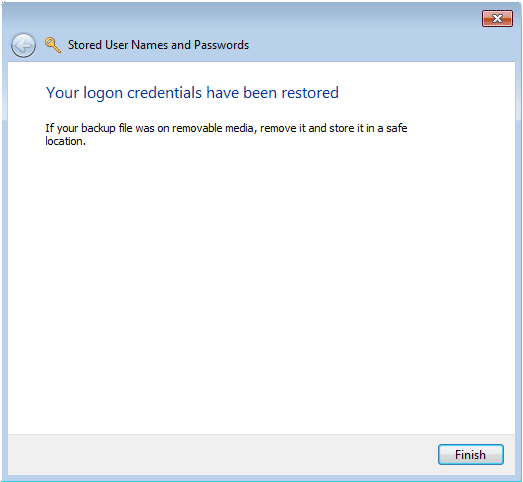Click the word 'logon' in the blue heading

point(103,93)
